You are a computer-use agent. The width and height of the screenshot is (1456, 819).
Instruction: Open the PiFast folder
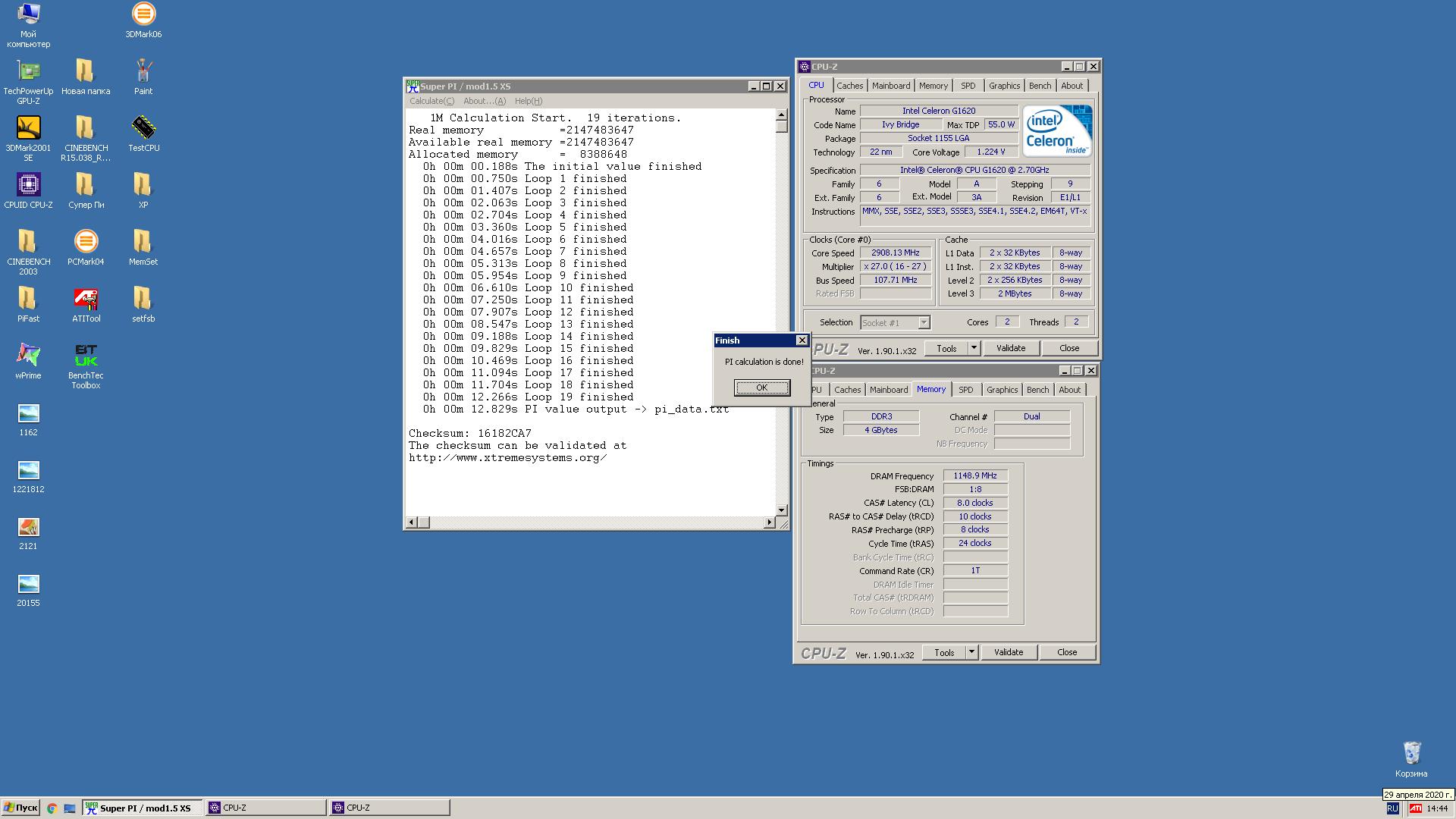[28, 305]
